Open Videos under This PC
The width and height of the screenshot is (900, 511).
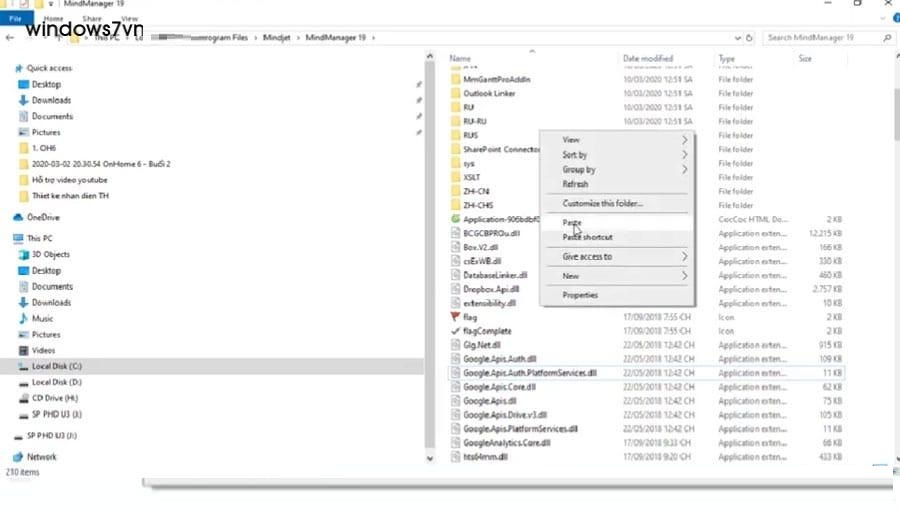(44, 350)
